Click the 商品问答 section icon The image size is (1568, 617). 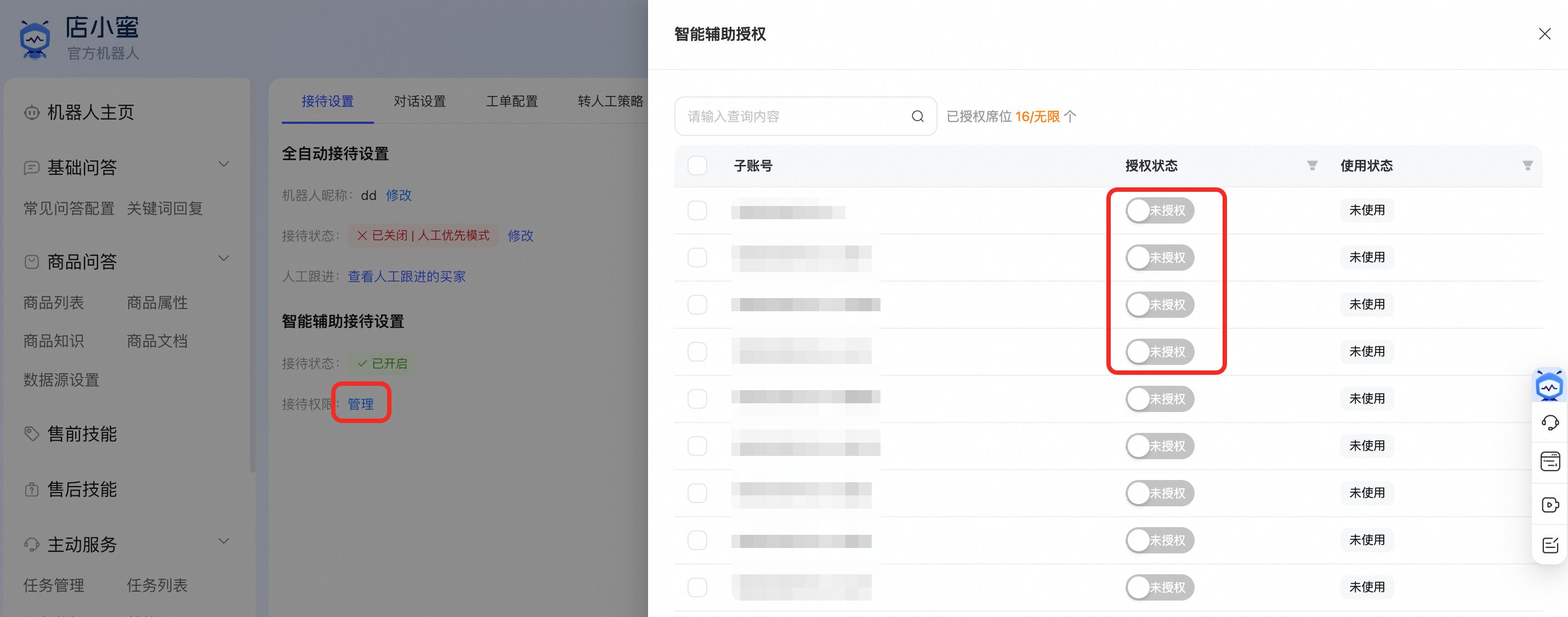pos(32,262)
